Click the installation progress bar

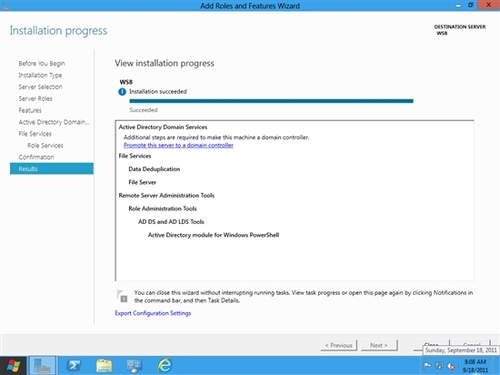click(x=271, y=101)
